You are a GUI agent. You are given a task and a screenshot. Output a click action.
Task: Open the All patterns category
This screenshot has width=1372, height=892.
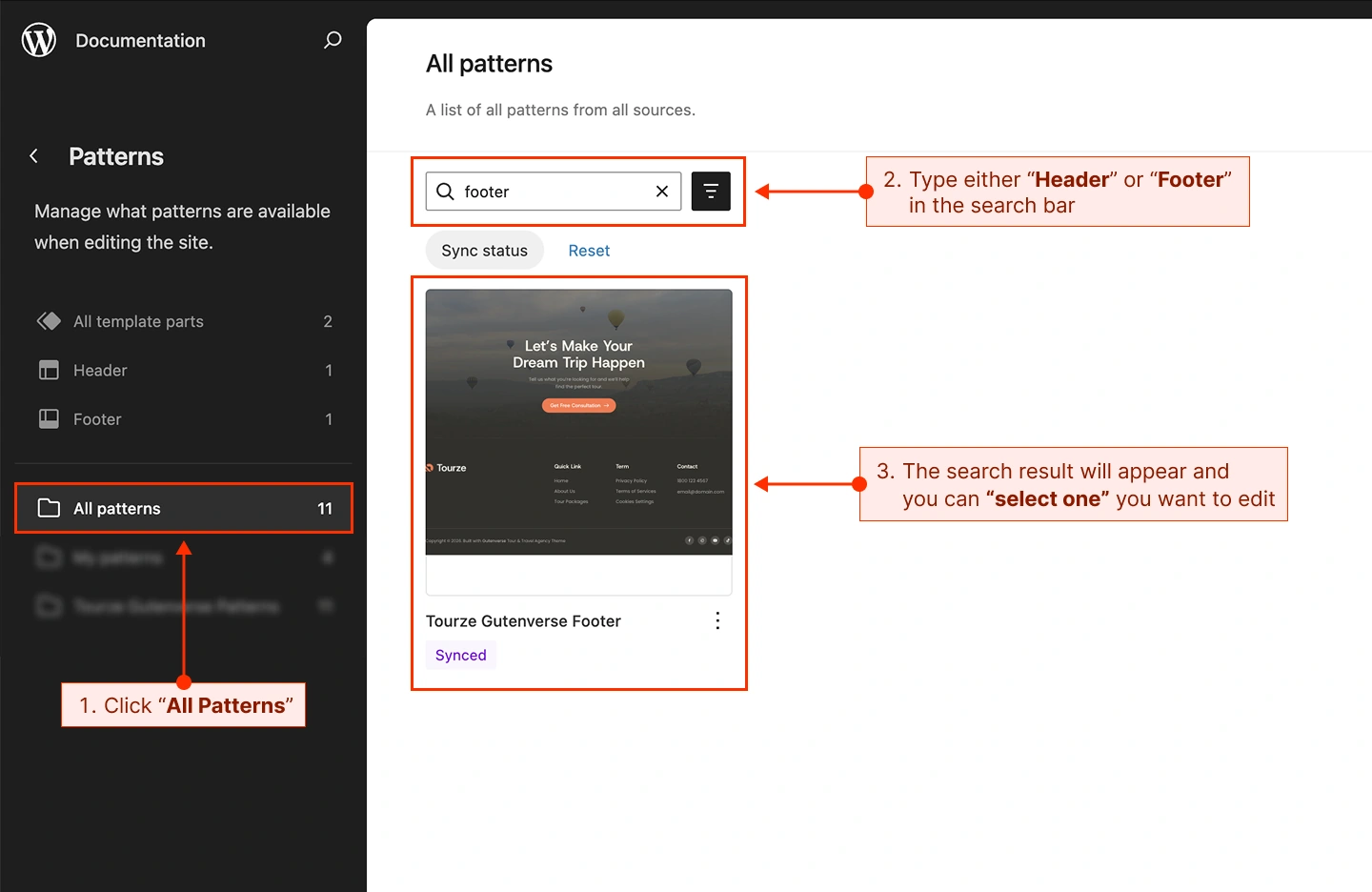pos(117,508)
